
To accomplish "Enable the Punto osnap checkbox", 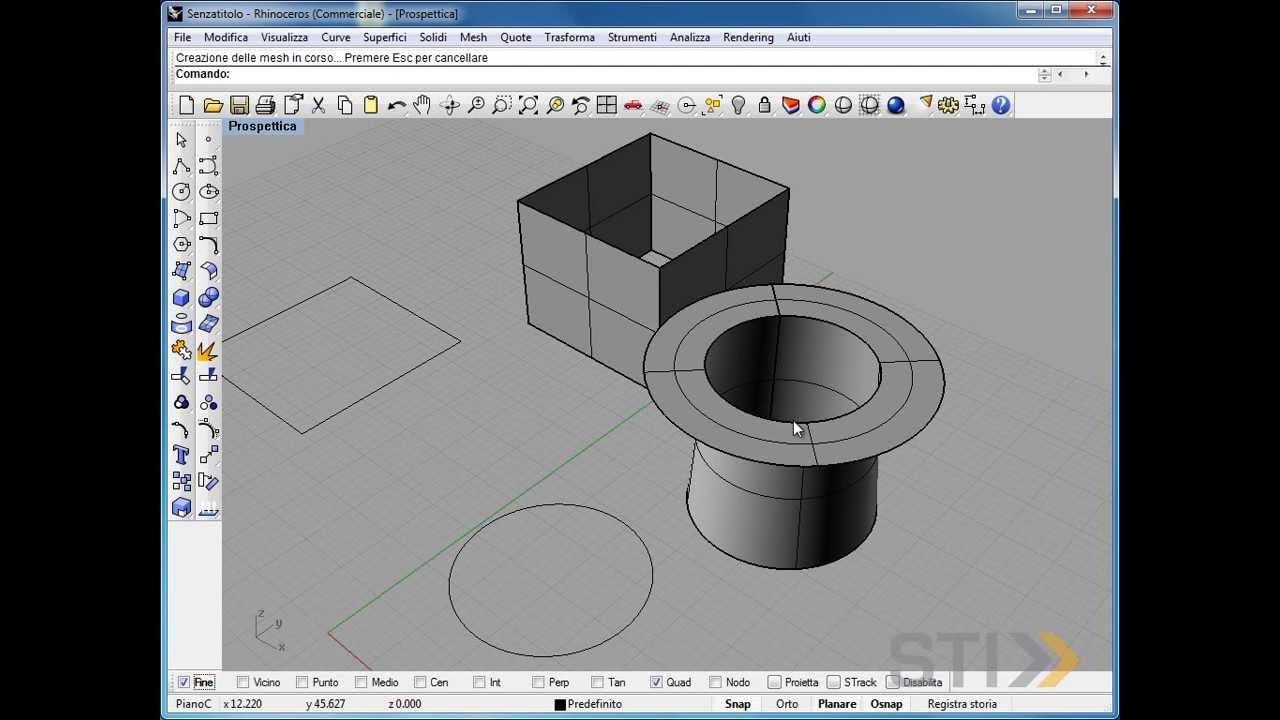I will 302,682.
